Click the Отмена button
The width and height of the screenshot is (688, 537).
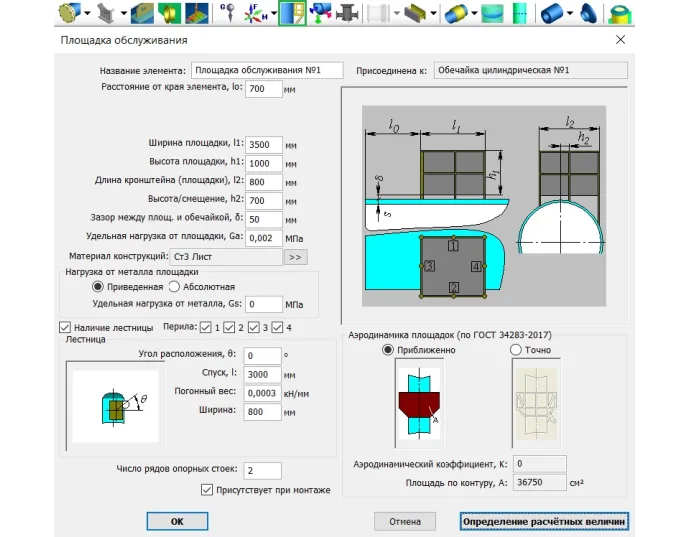point(405,521)
